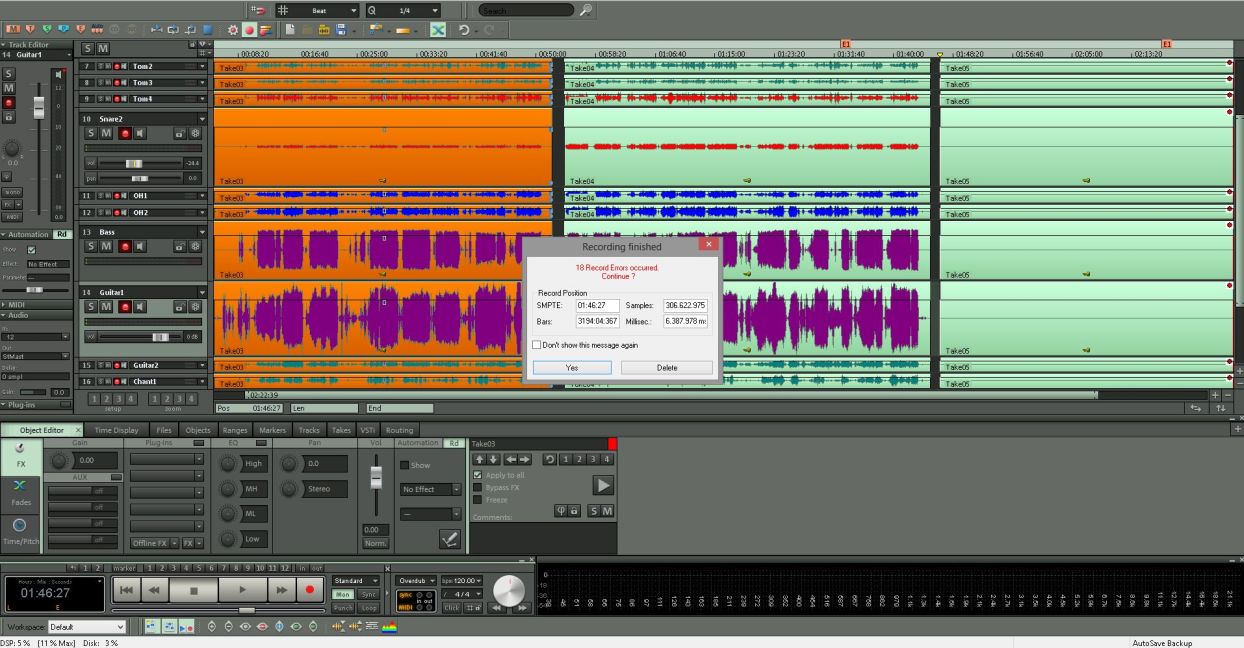Click the freeze snowflake icon on Snare2 track
The height and width of the screenshot is (648, 1244).
point(195,133)
